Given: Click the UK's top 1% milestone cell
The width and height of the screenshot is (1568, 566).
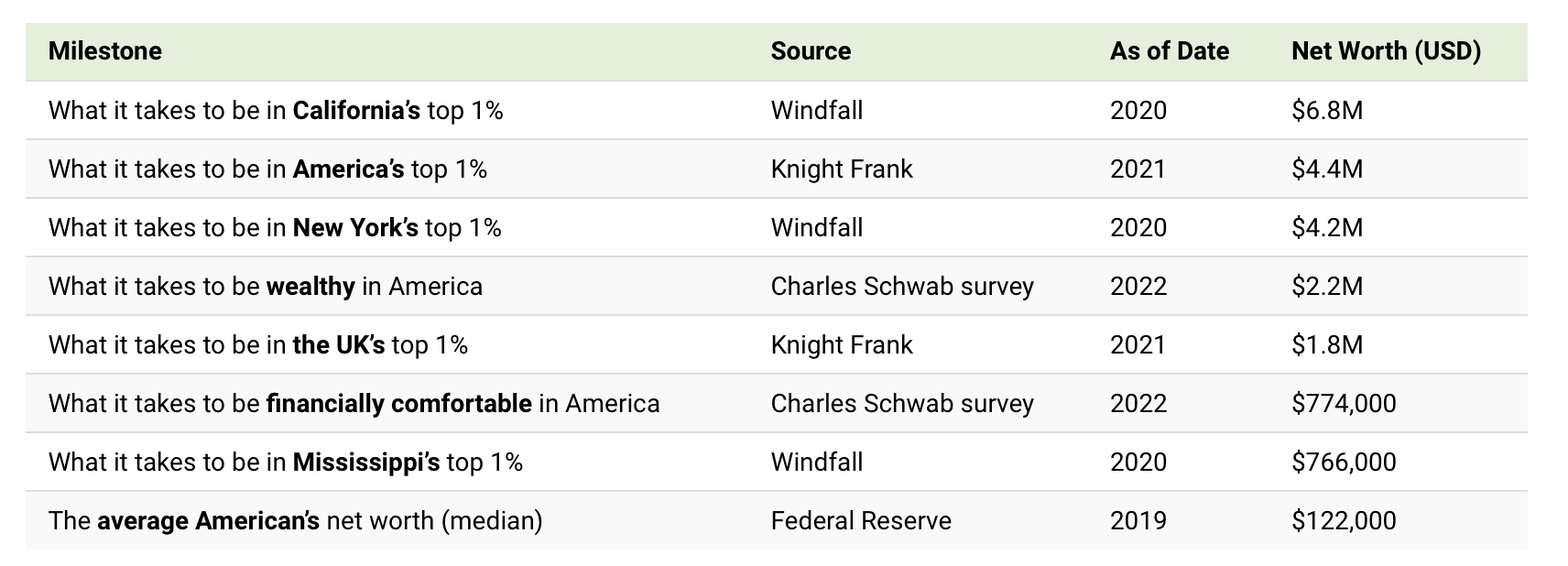Looking at the screenshot, I should (258, 345).
